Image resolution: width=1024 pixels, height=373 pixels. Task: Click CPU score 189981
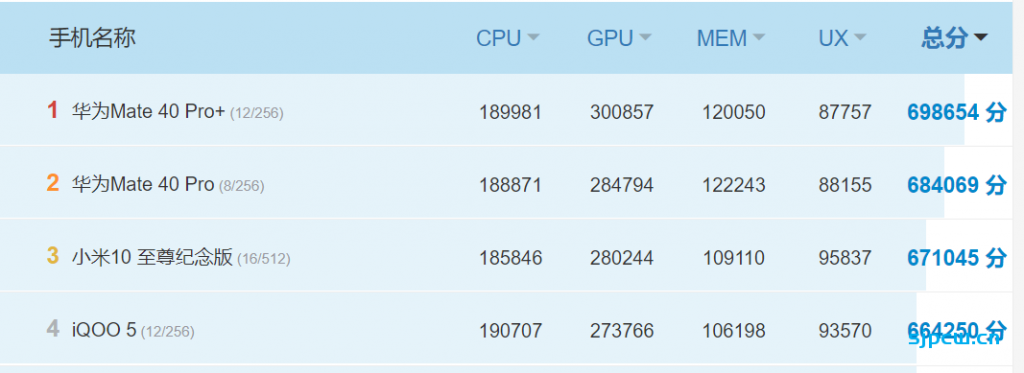pyautogui.click(x=511, y=112)
